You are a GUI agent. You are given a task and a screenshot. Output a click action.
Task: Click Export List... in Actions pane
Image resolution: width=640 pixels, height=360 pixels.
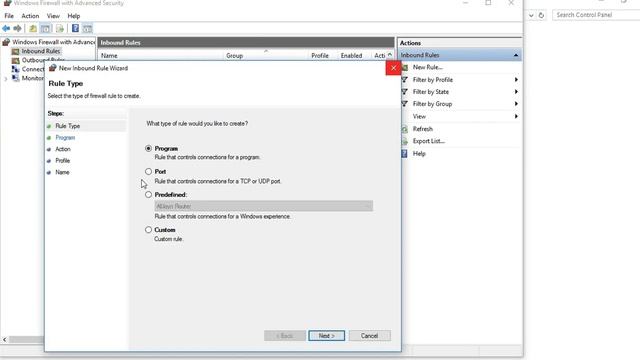tap(429, 141)
